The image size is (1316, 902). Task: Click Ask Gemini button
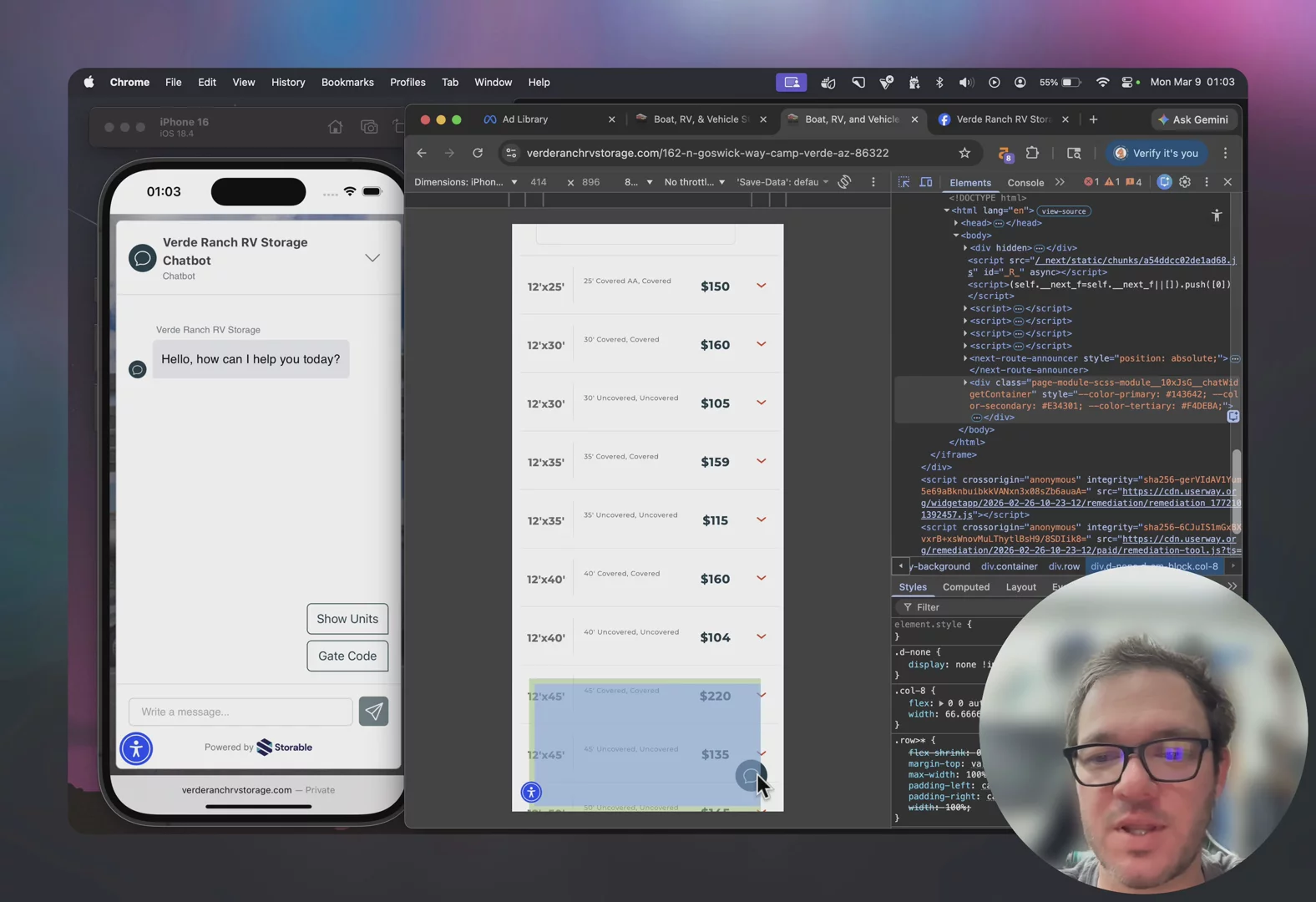point(1193,119)
